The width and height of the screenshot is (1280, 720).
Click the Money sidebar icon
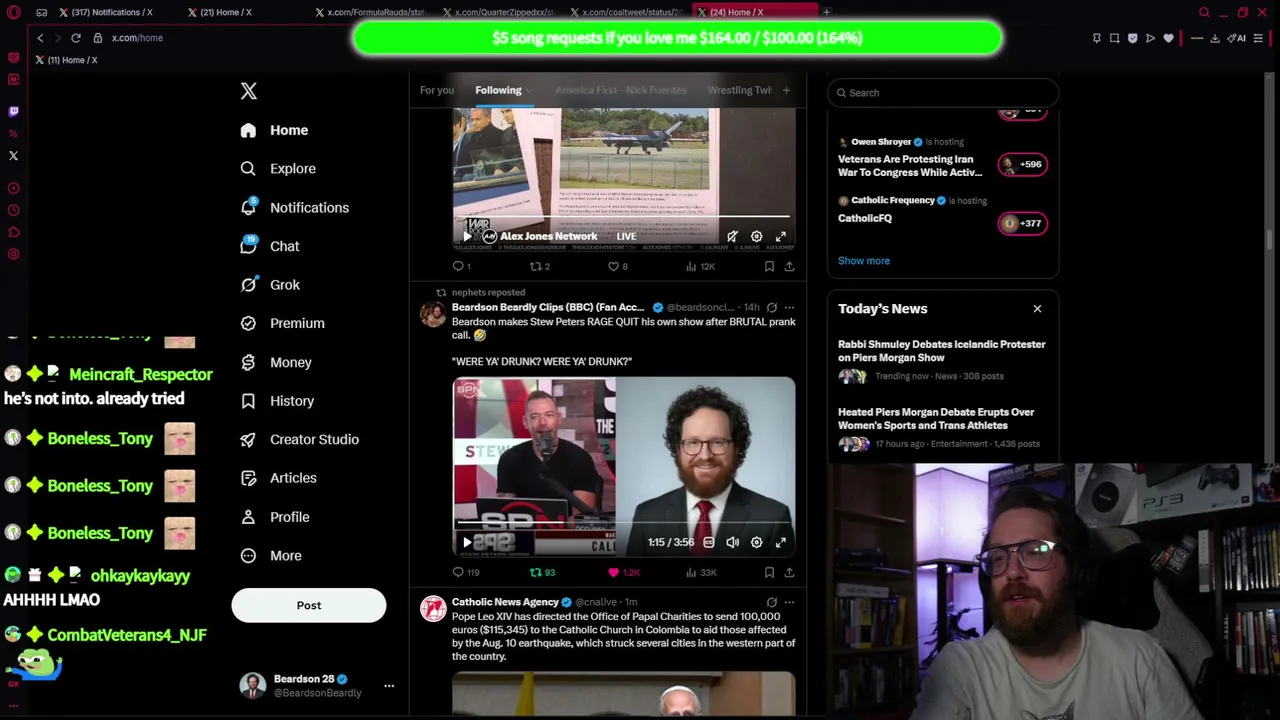[x=248, y=362]
